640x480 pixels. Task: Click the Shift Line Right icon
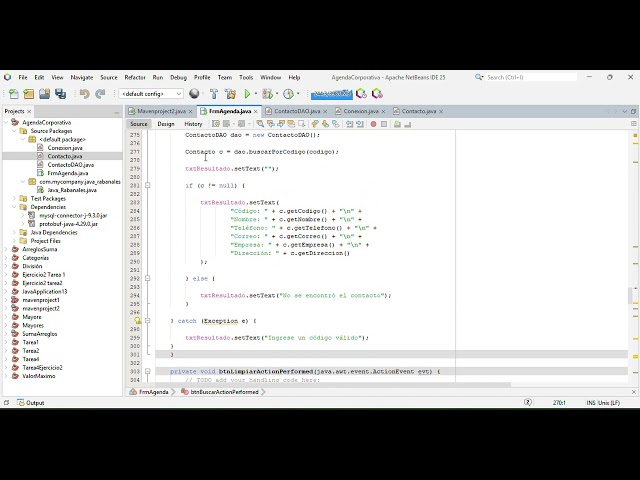tap(360, 124)
